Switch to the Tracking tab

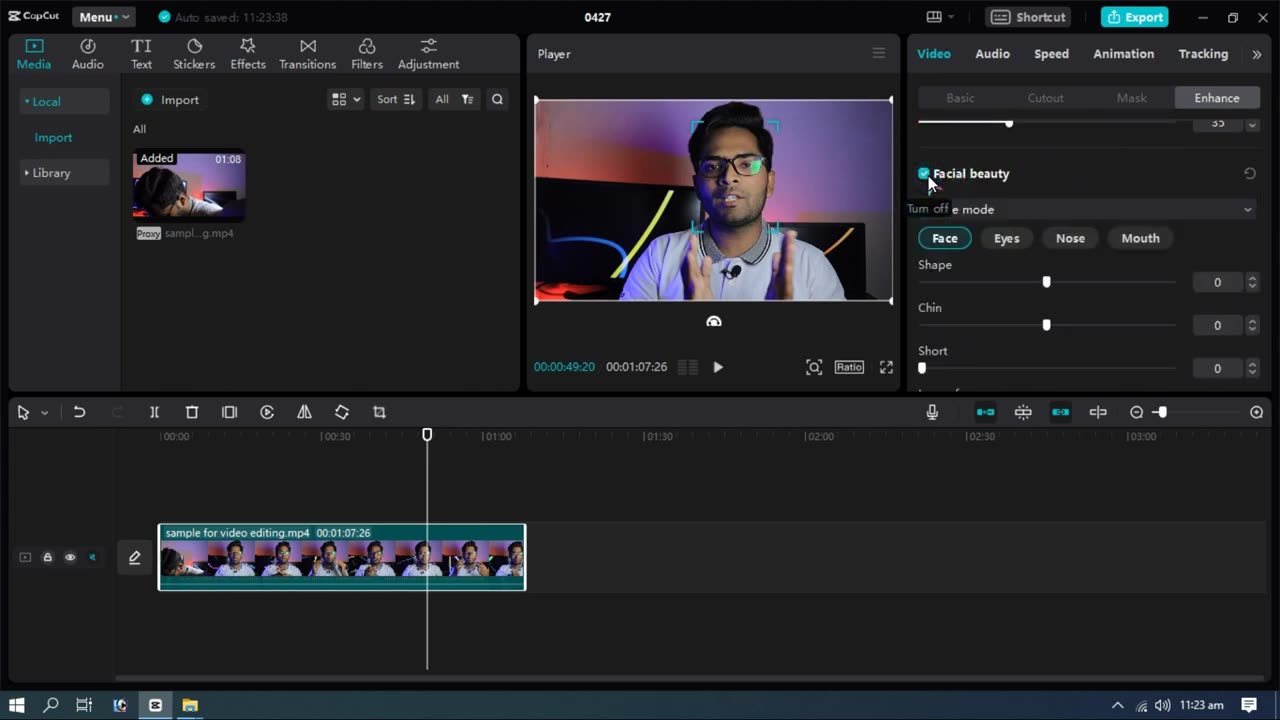(x=1203, y=54)
